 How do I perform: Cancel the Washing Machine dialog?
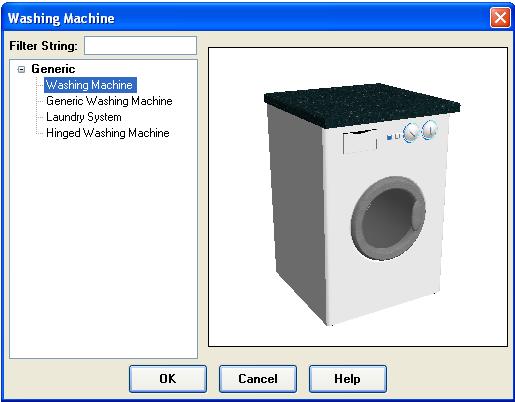click(x=258, y=379)
